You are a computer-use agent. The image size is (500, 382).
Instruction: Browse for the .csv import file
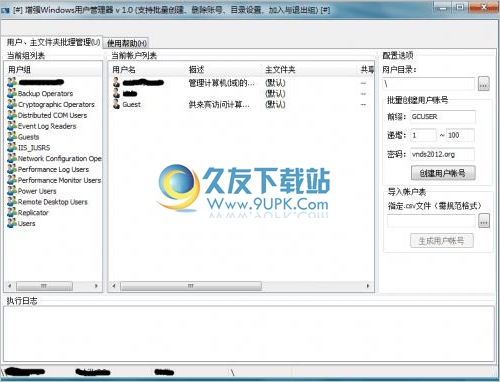(x=484, y=221)
